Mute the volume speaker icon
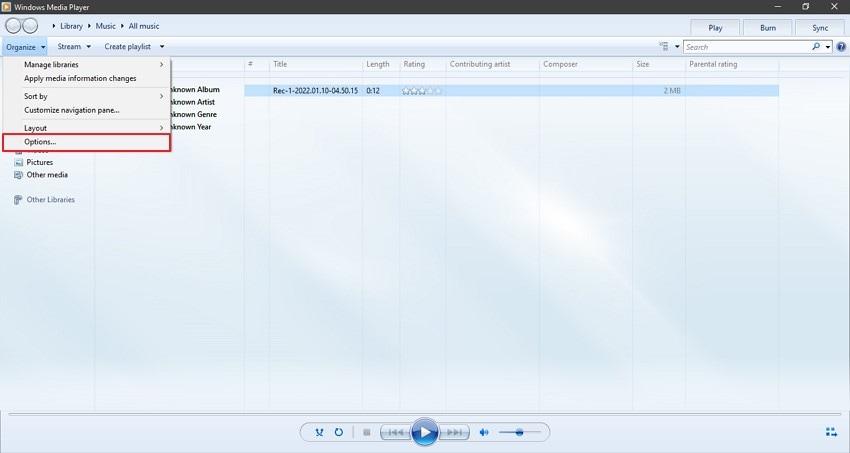Image resolution: width=850 pixels, height=453 pixels. [484, 432]
